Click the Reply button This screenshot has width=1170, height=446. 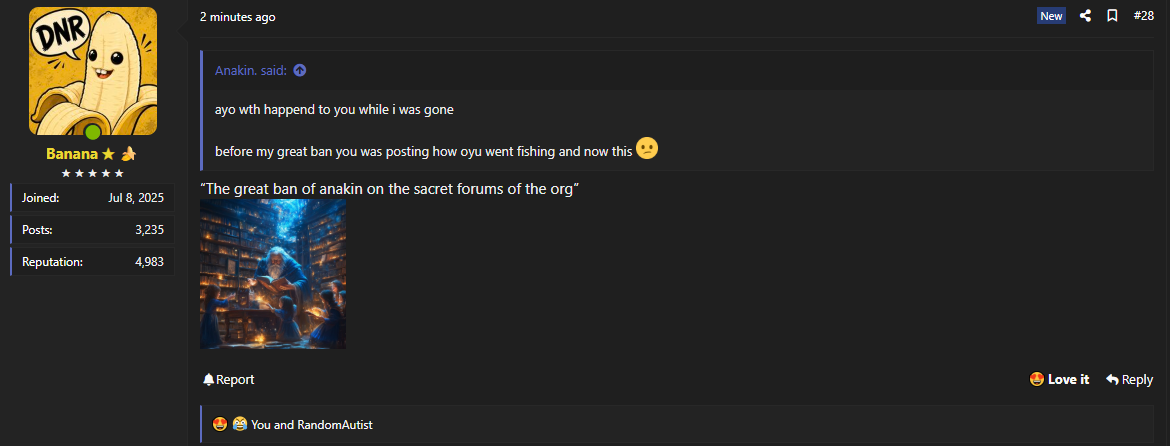point(1129,380)
